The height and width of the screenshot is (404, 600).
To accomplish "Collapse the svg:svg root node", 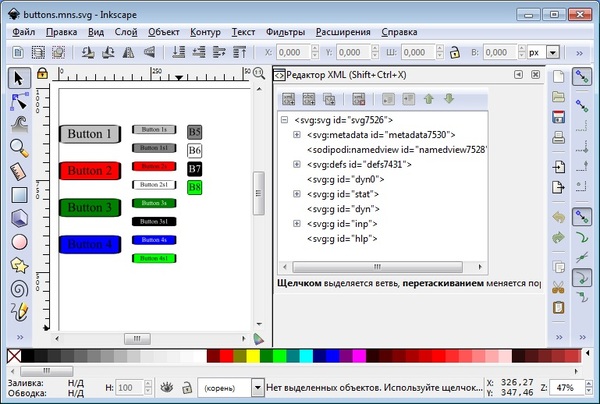I will pos(285,120).
